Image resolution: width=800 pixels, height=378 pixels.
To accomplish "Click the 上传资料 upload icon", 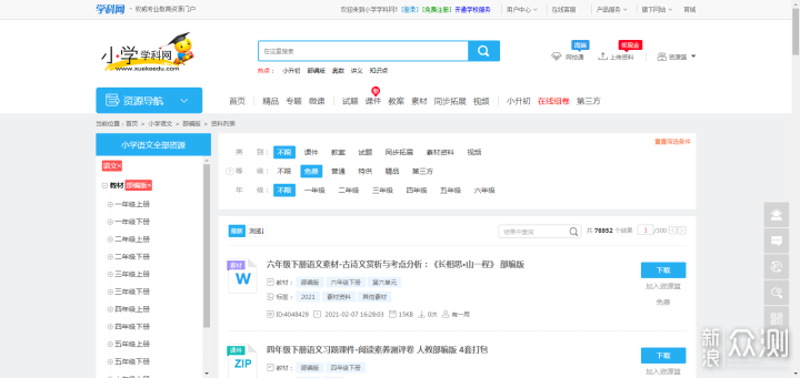I will 603,56.
